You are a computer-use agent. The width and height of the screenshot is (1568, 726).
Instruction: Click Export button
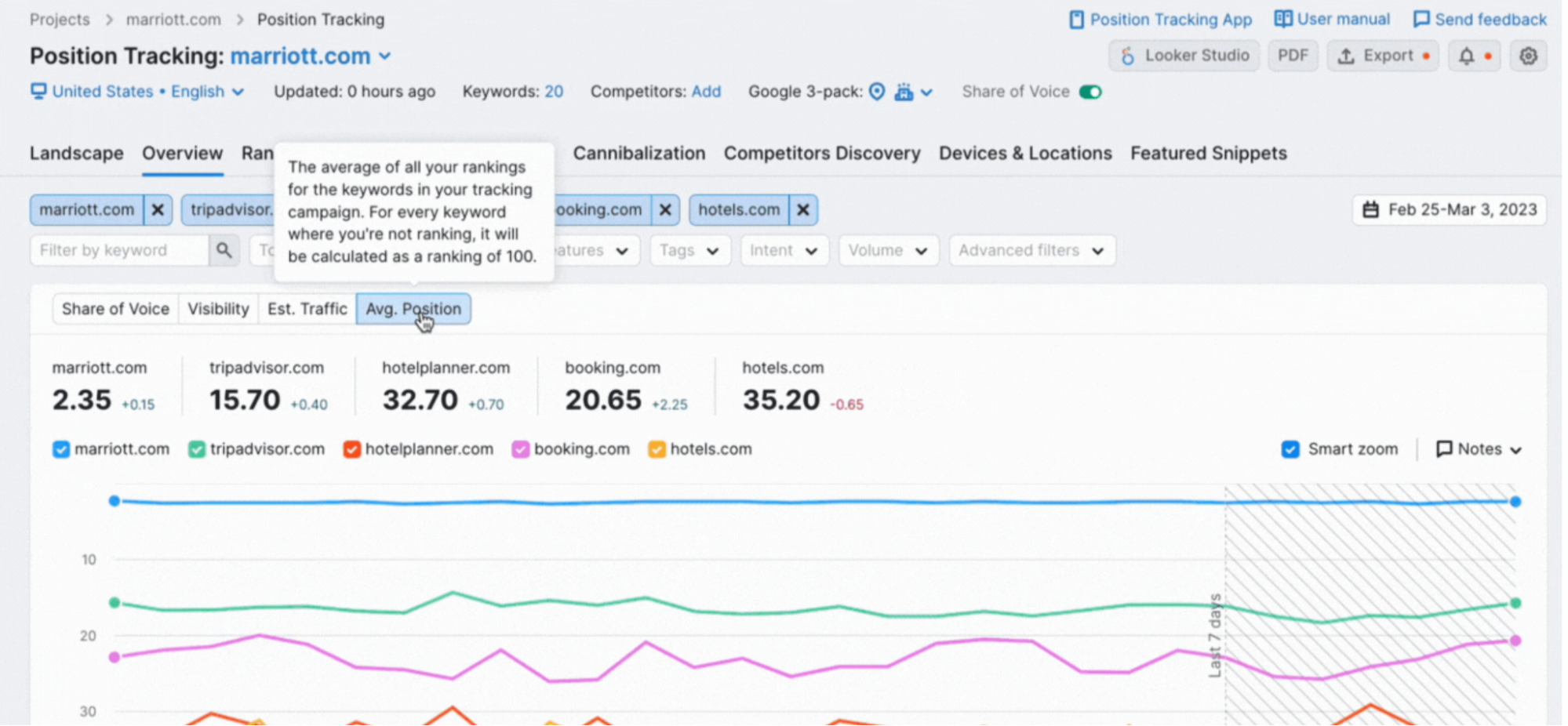[x=1383, y=56]
